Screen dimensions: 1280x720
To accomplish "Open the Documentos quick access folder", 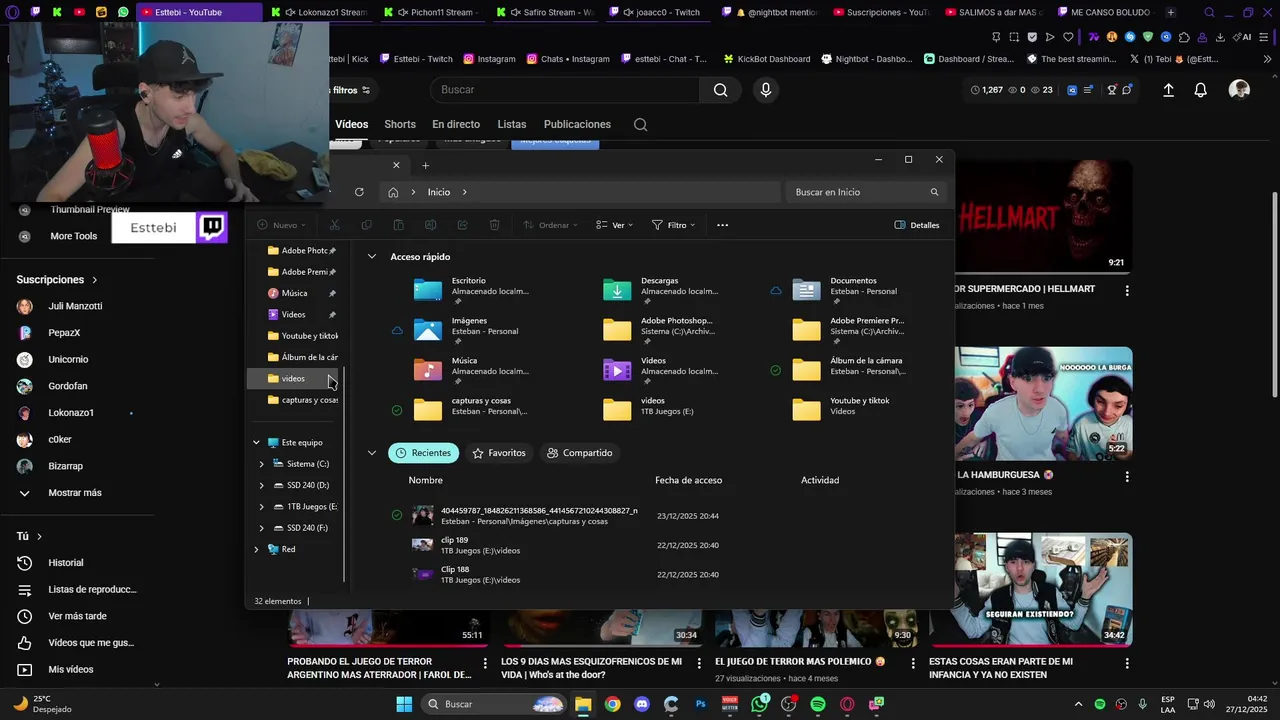I will pyautogui.click(x=850, y=289).
